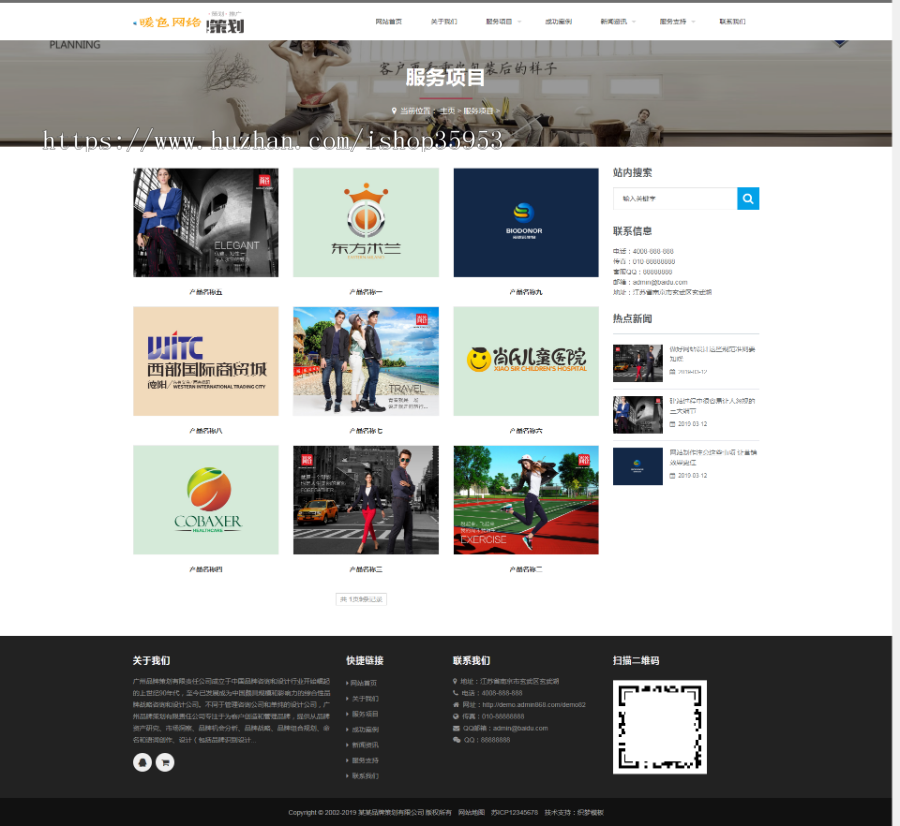Open the 尚氏儿童医院 product thumbnail
The width and height of the screenshot is (900, 826).
click(x=525, y=361)
